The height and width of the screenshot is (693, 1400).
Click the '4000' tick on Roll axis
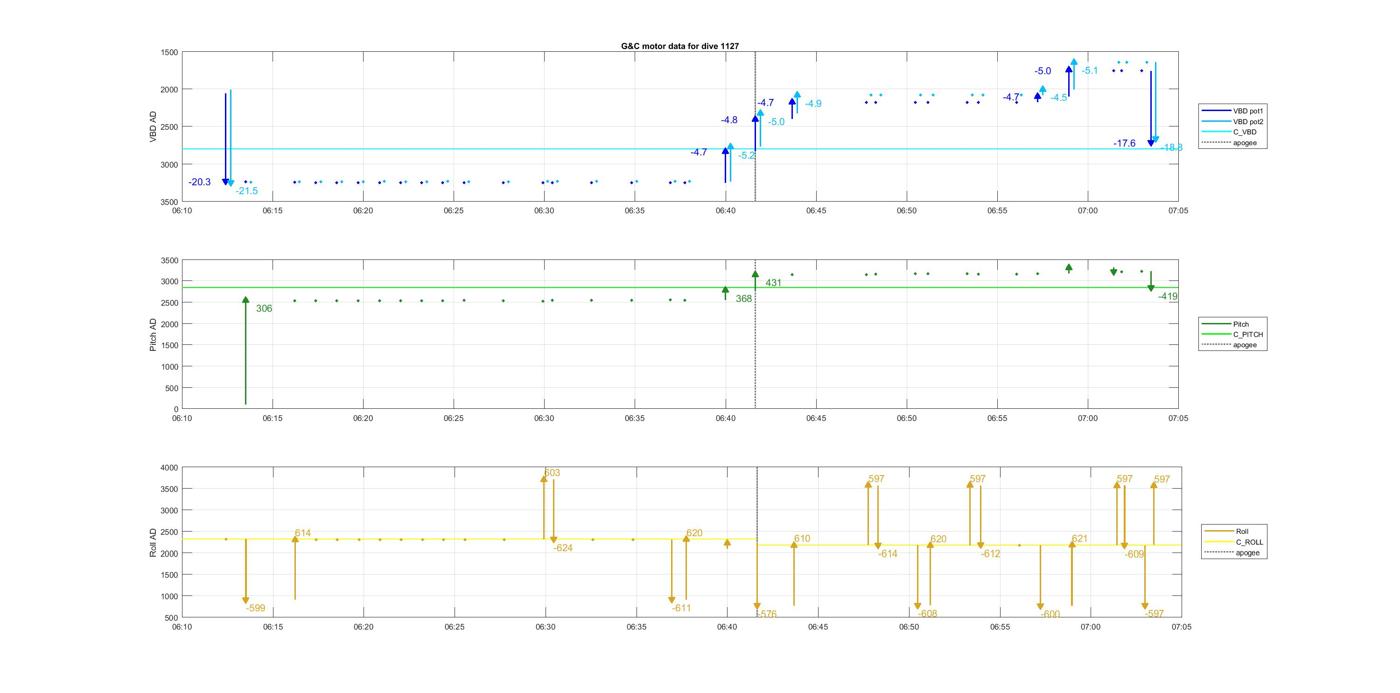pos(167,468)
